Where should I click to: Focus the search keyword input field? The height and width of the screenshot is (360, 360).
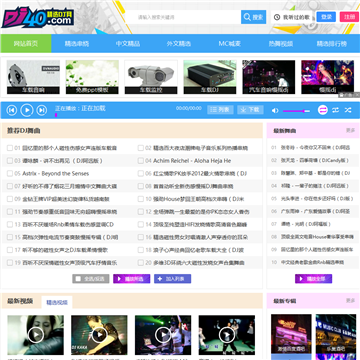point(187,17)
